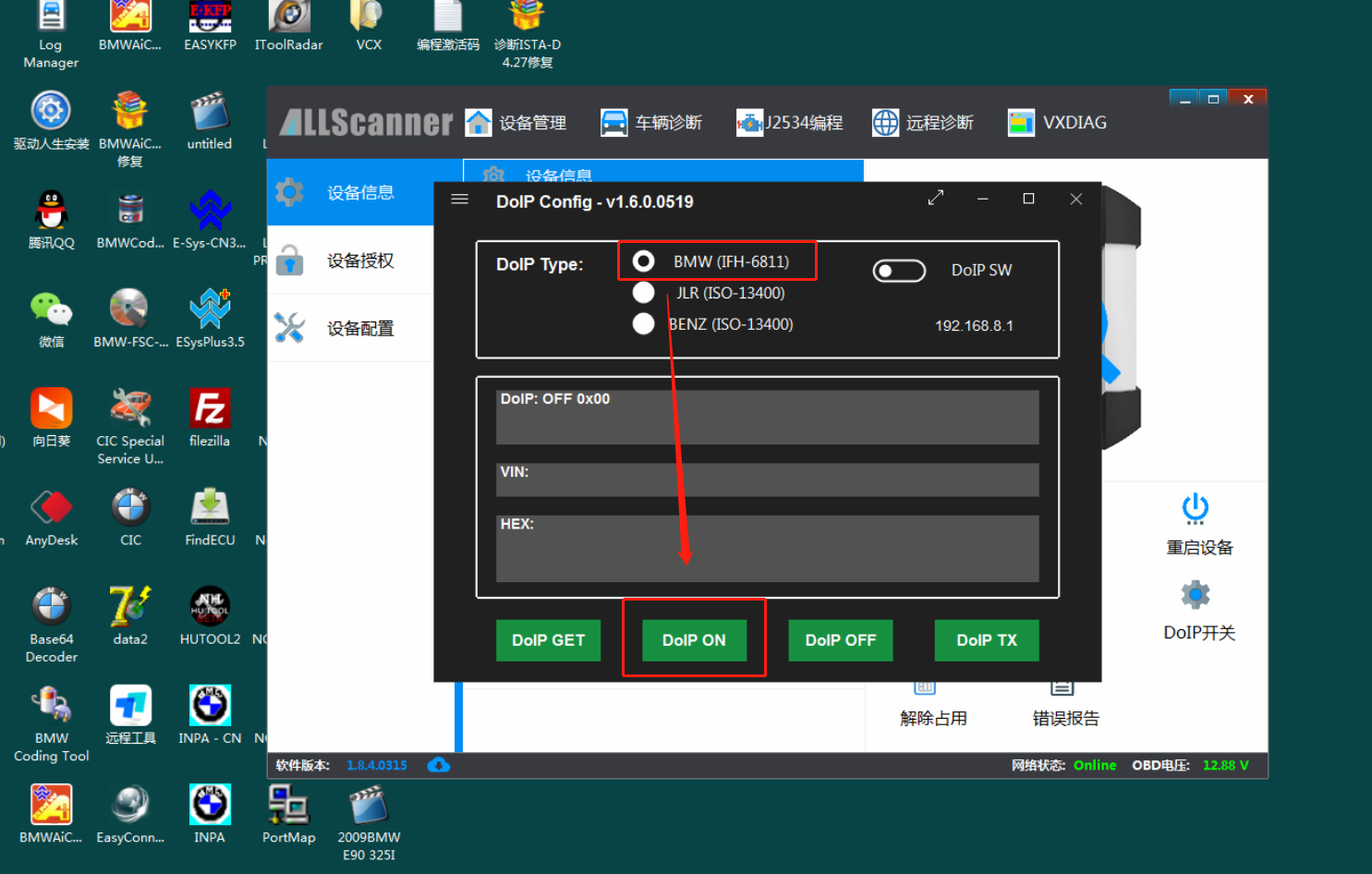Select BENZ (ISO-13400) DoIP type

[x=644, y=324]
